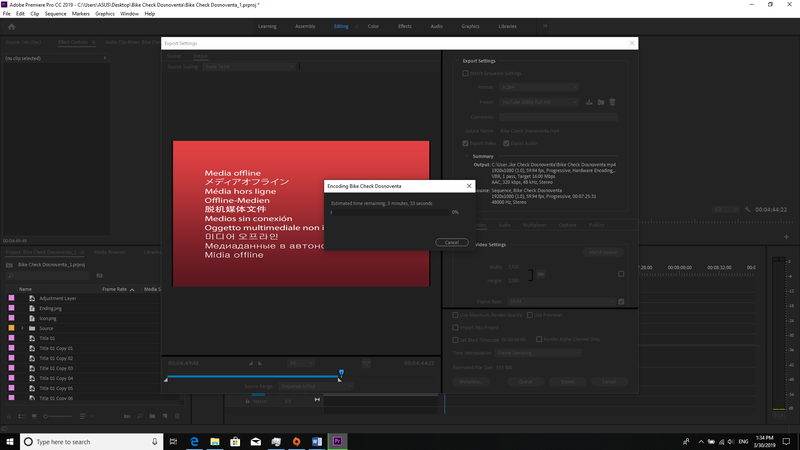Click the import preset icon
This screenshot has width=800, height=450.
(602, 102)
